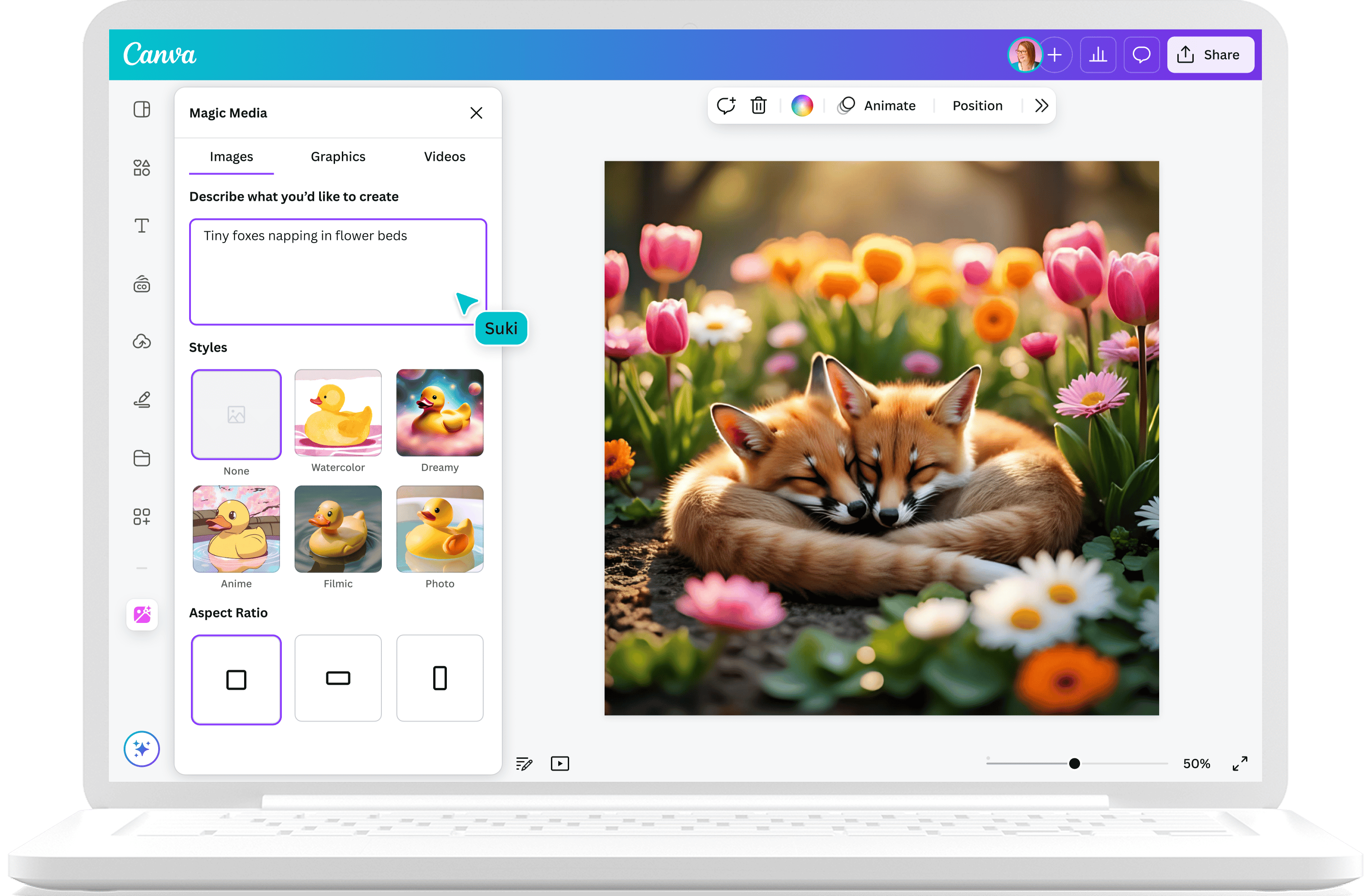The height and width of the screenshot is (896, 1371).
Task: Choose the portrait aspect ratio option
Action: point(440,678)
